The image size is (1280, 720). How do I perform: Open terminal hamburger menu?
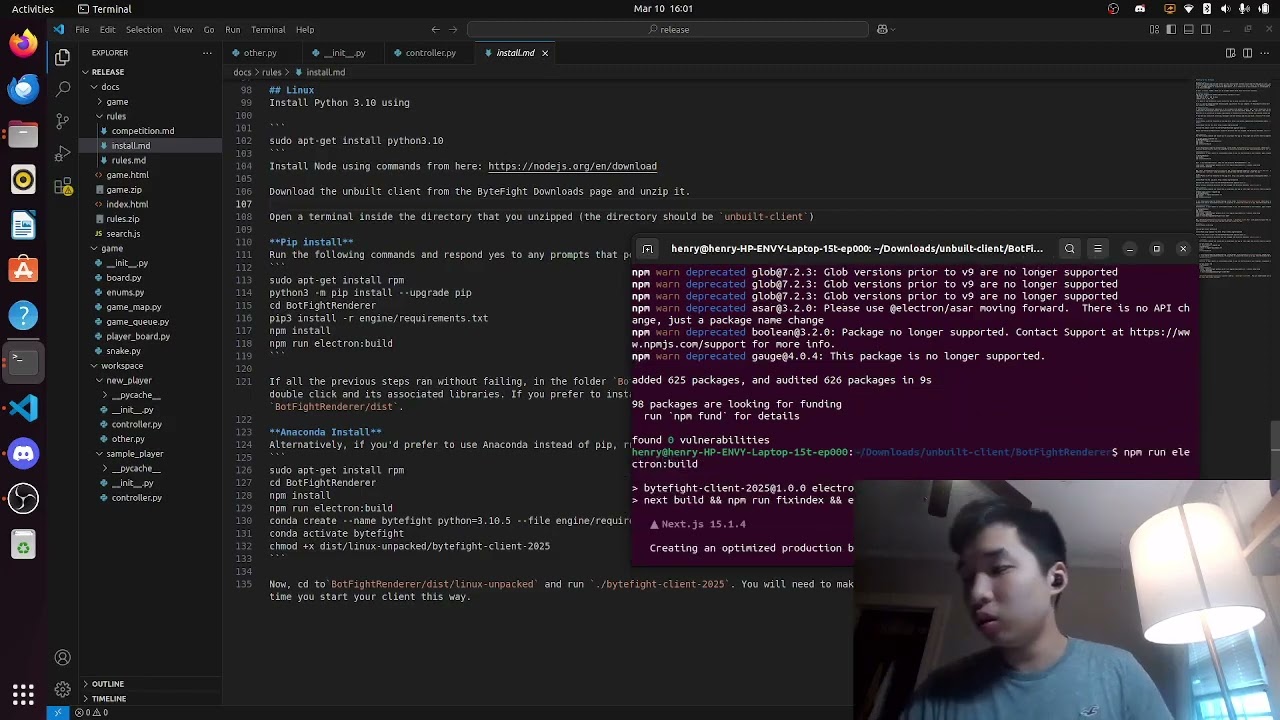[1097, 249]
